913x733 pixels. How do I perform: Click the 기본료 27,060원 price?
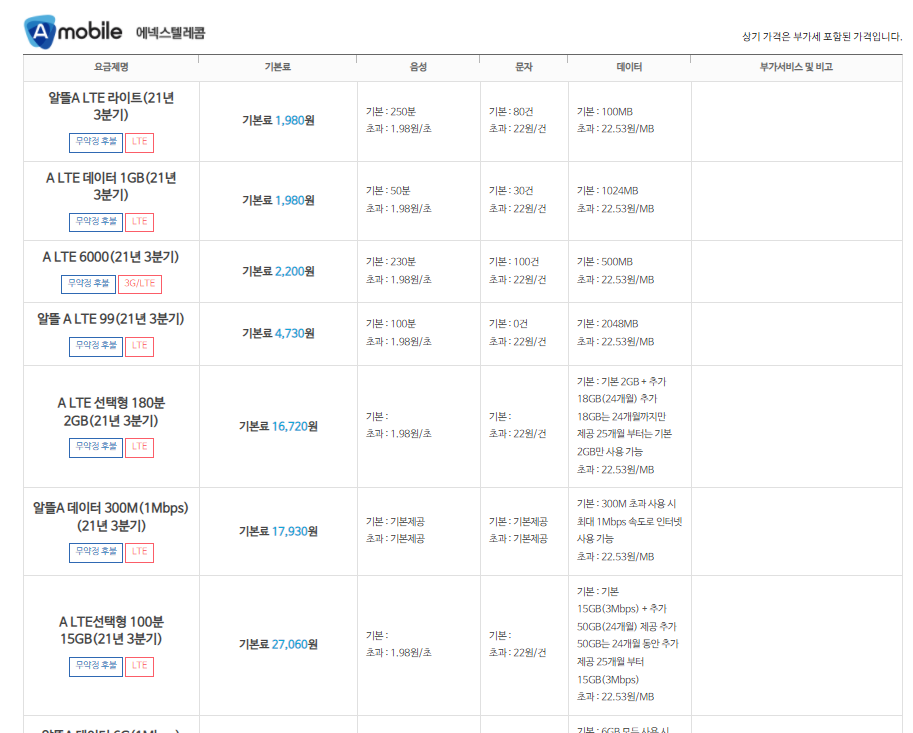pos(278,645)
